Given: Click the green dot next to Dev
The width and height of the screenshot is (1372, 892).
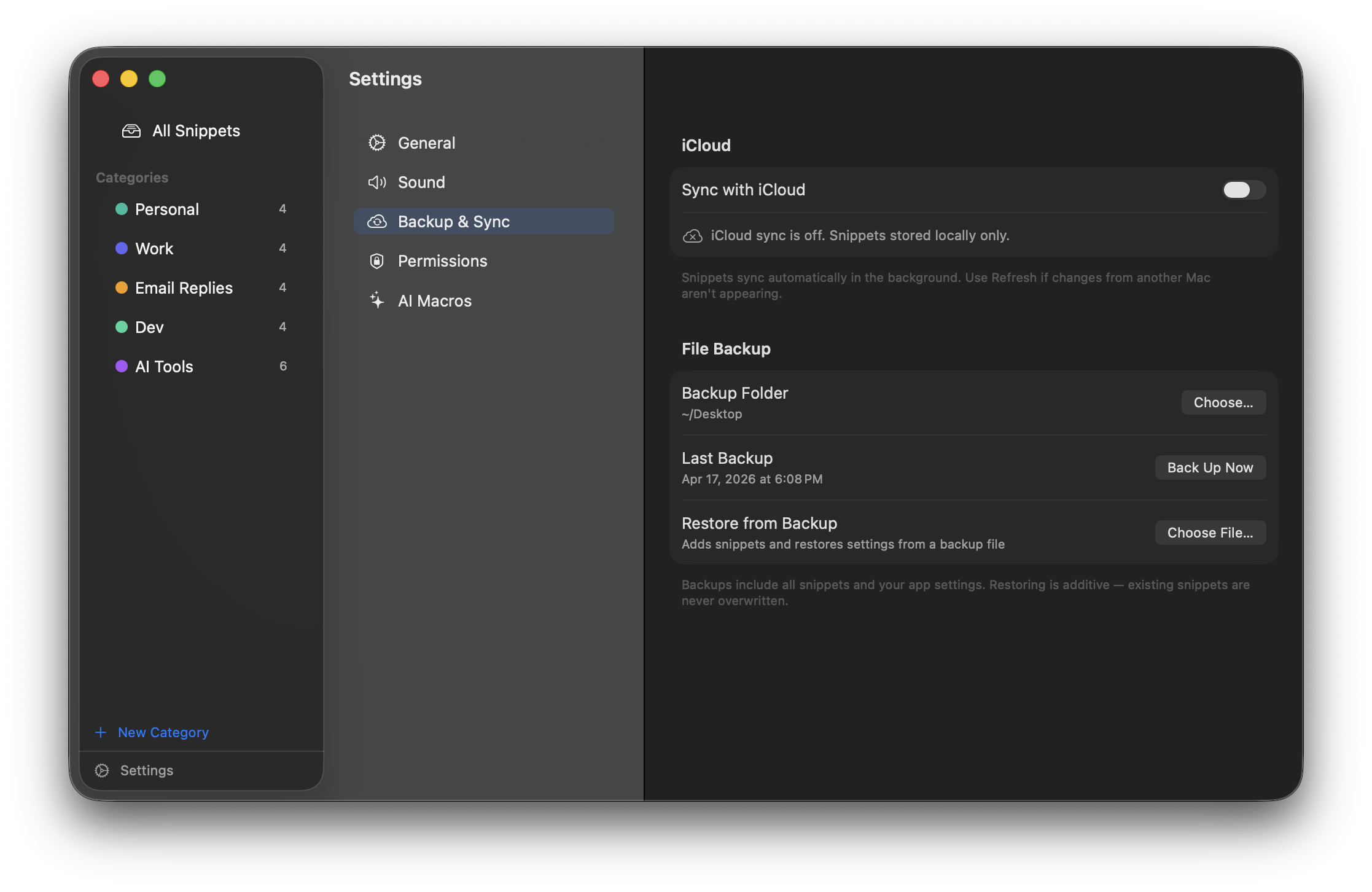Looking at the screenshot, I should coord(121,327).
